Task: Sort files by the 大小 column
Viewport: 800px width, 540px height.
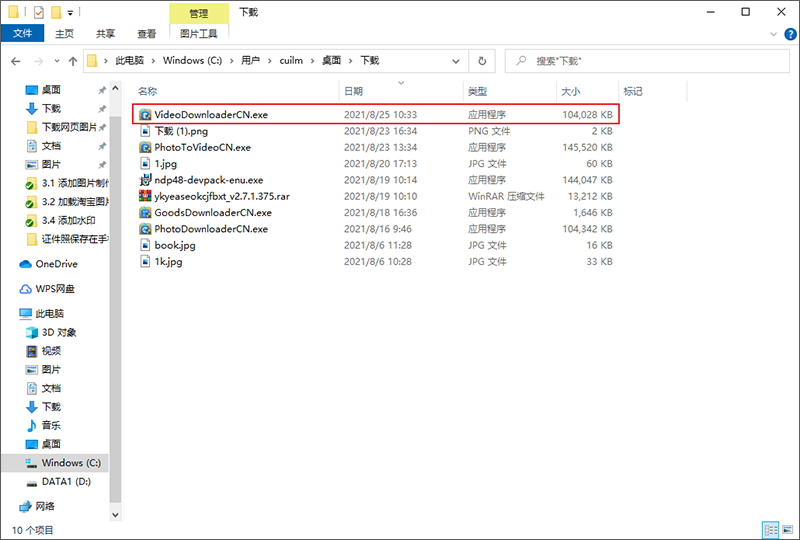Action: click(570, 91)
